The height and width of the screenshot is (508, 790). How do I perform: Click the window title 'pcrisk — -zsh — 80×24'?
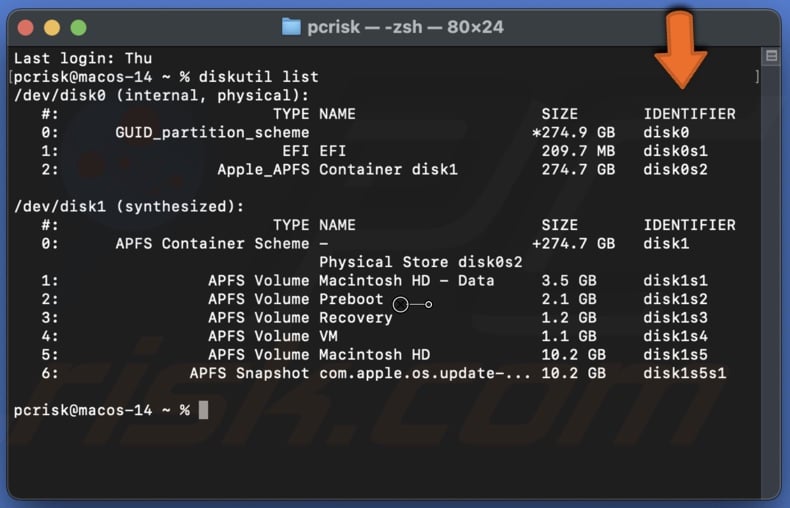[x=405, y=27]
